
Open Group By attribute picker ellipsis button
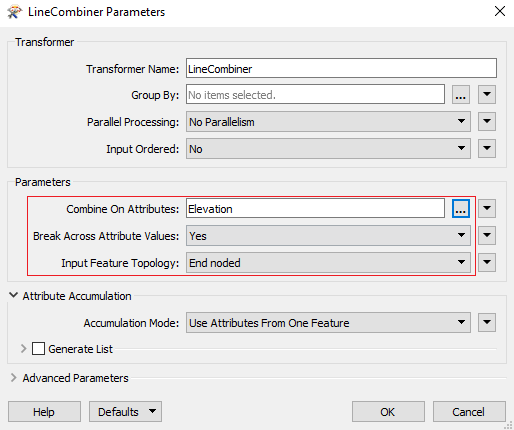click(x=461, y=95)
